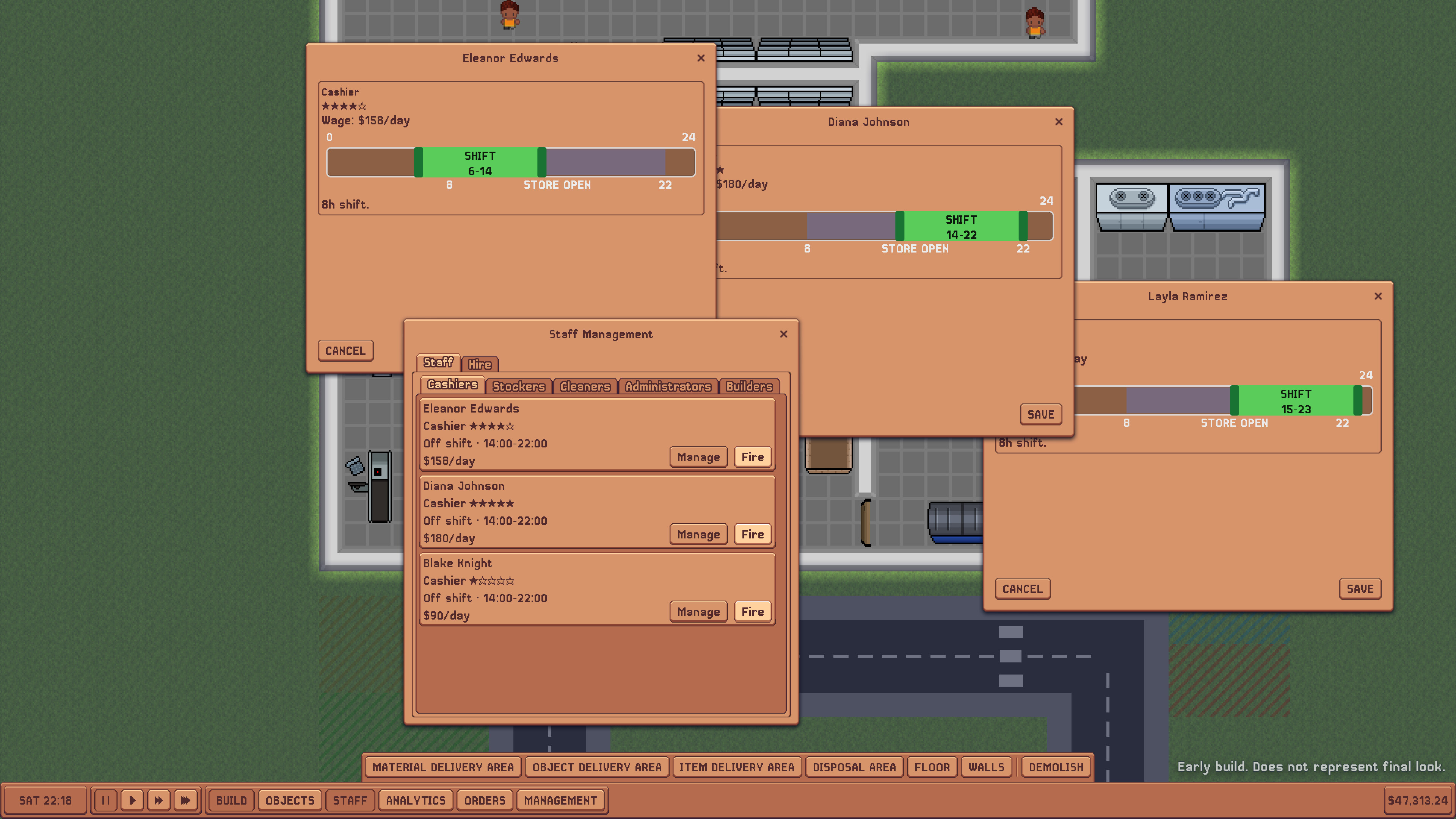Manage Blake Knight in staff list
The image size is (1456, 819).
[x=698, y=612]
